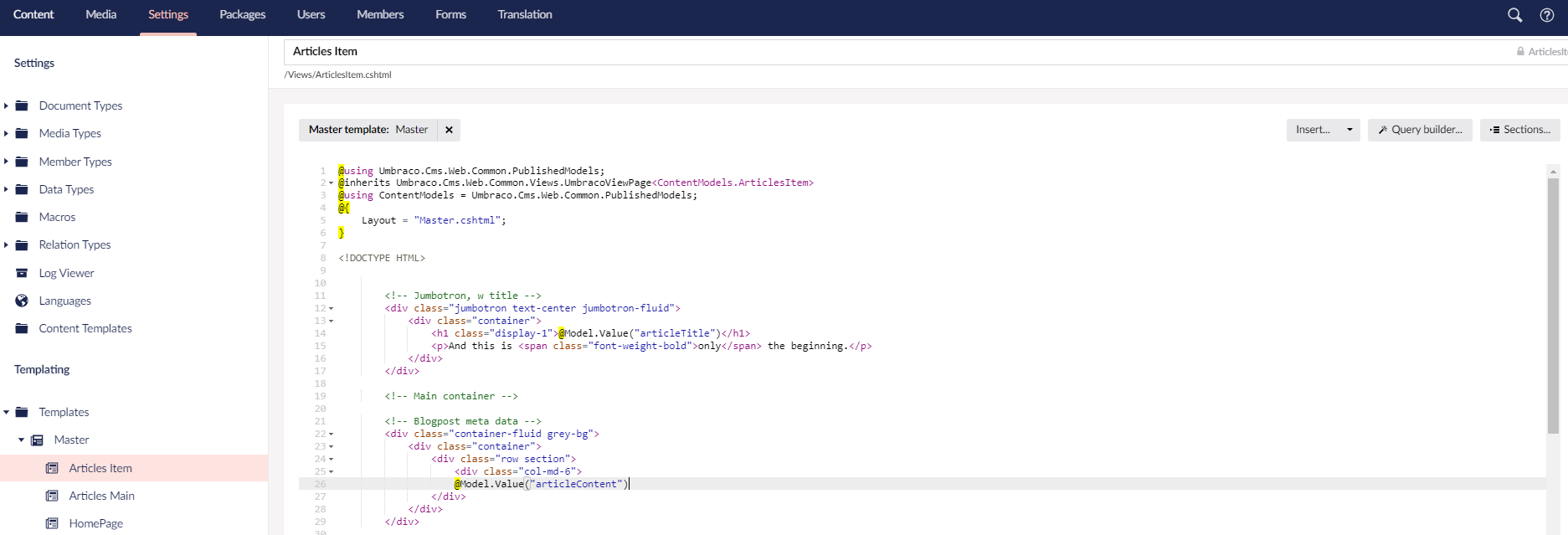Go to the Users section
The height and width of the screenshot is (535, 1568).
(x=311, y=14)
